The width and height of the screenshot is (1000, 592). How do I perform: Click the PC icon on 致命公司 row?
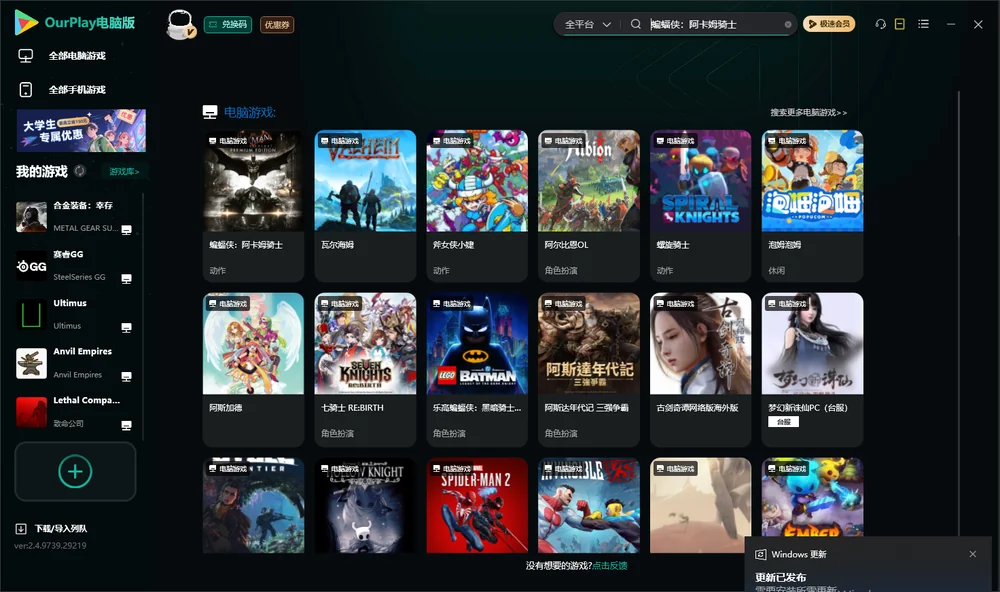(126, 425)
